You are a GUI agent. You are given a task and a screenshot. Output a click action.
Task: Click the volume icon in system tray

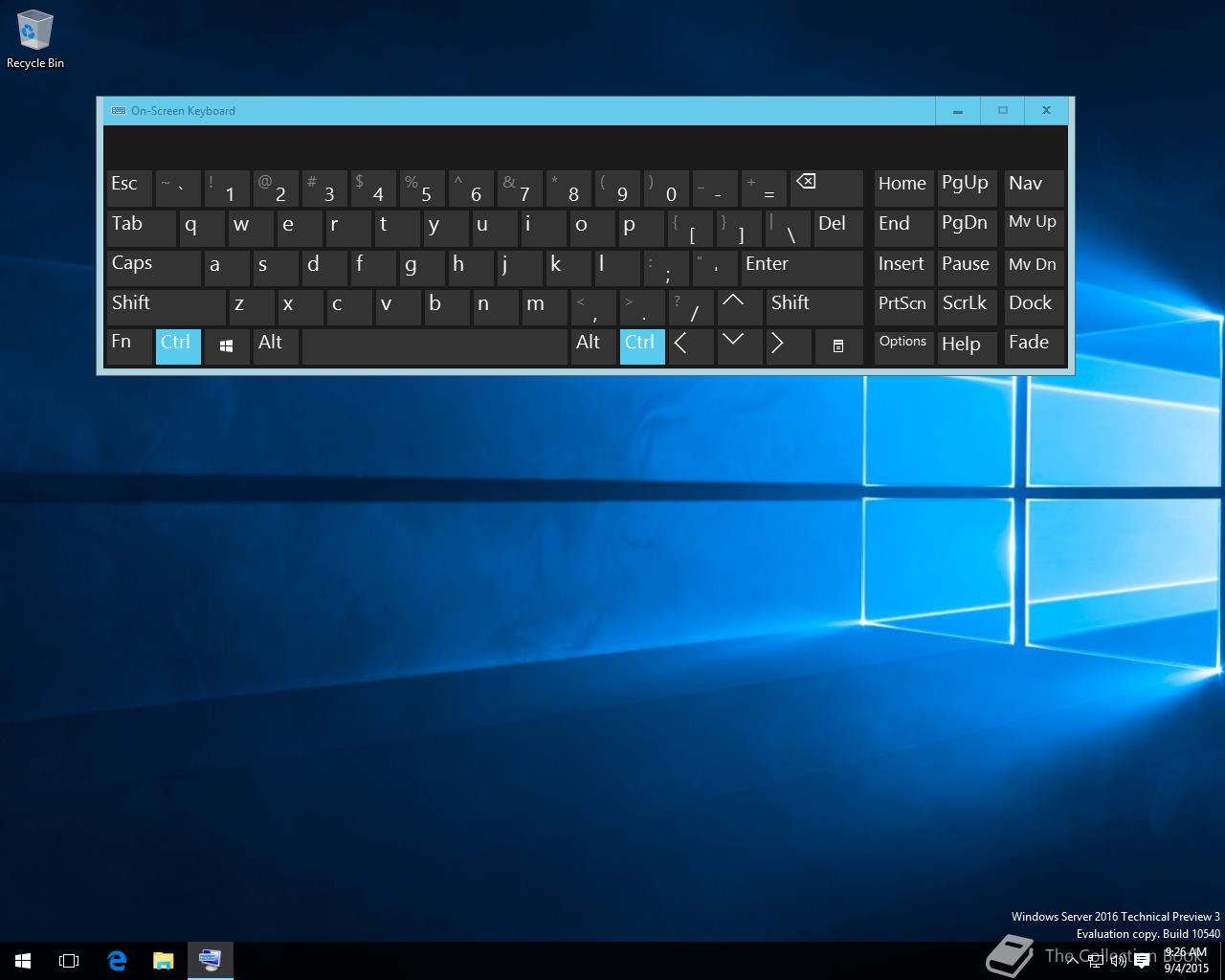pyautogui.click(x=1117, y=960)
